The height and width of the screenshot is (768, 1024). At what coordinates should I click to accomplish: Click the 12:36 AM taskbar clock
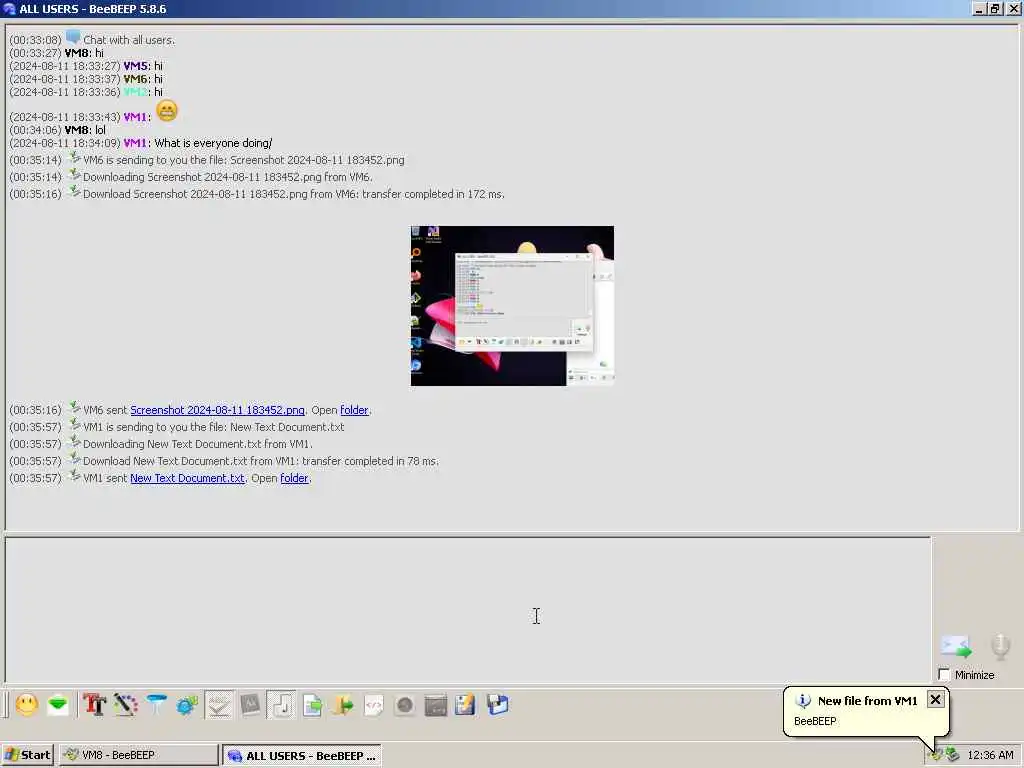990,755
